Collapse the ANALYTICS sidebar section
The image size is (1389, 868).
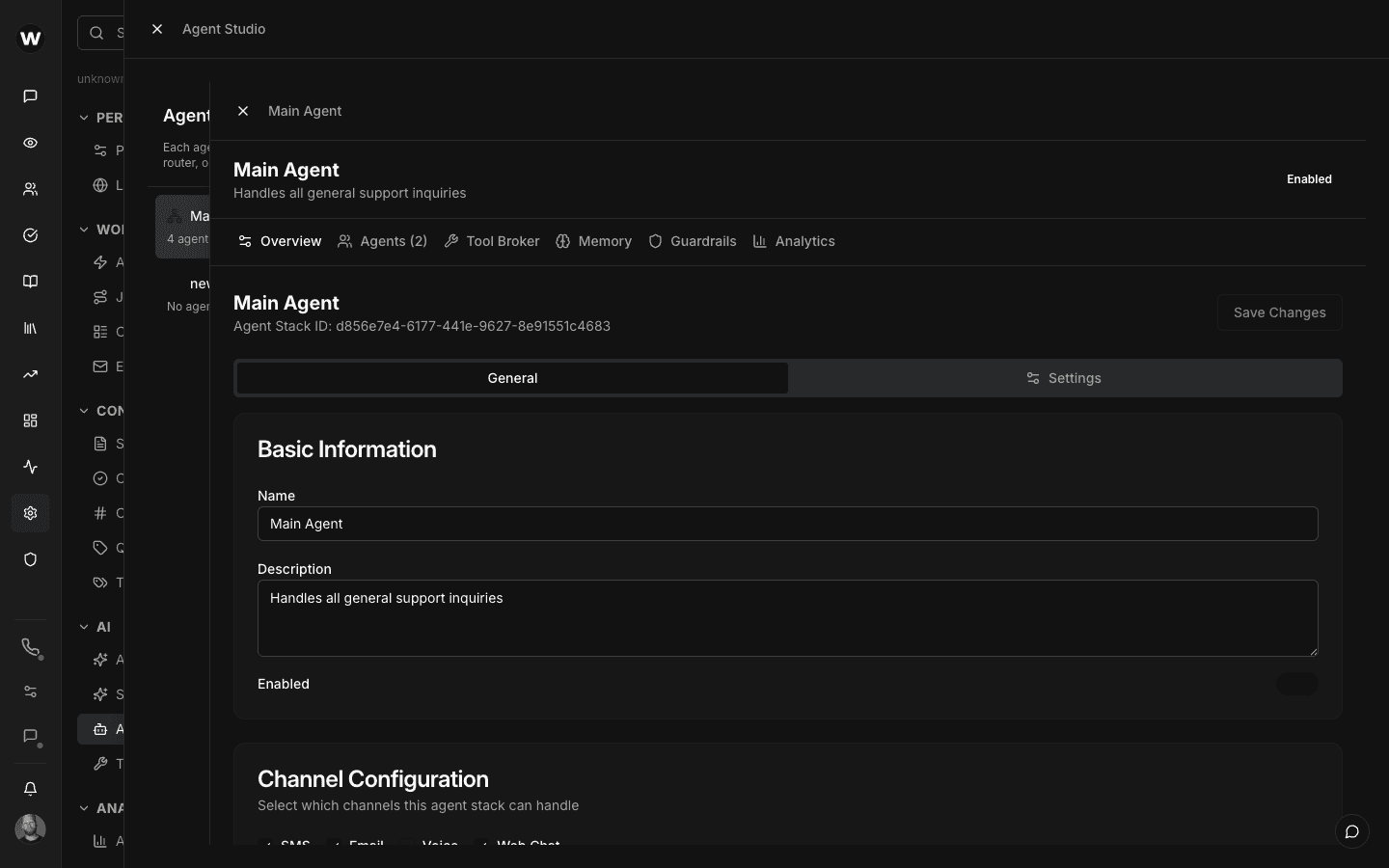[85, 808]
